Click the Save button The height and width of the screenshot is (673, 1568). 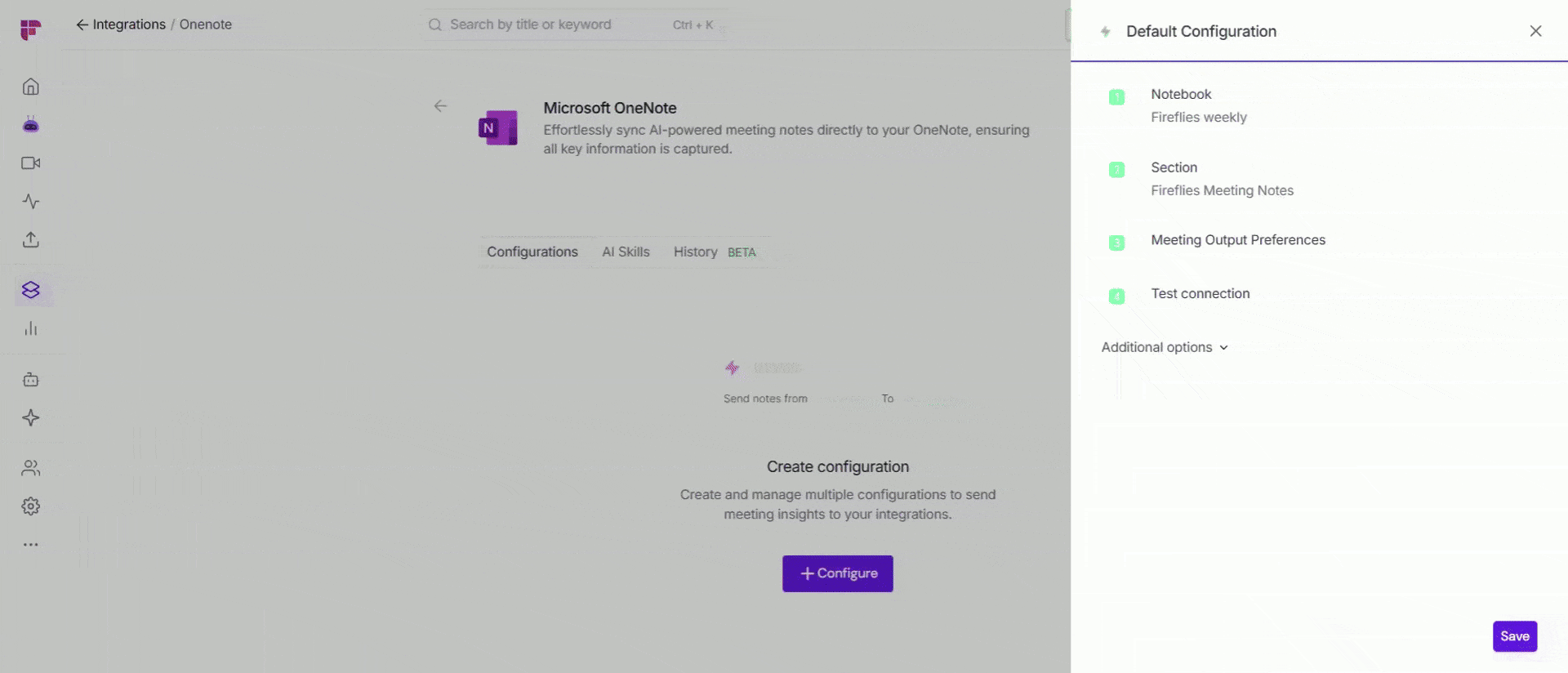[x=1515, y=636]
